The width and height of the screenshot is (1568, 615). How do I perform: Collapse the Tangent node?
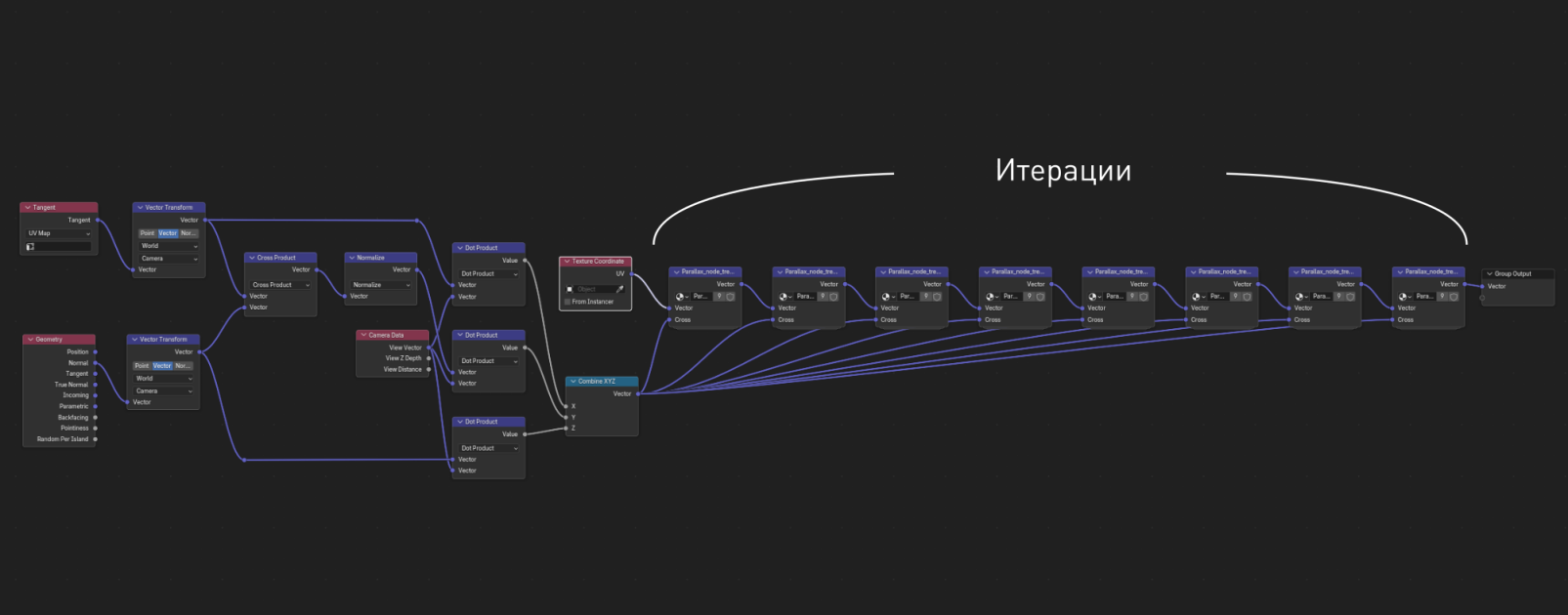28,207
